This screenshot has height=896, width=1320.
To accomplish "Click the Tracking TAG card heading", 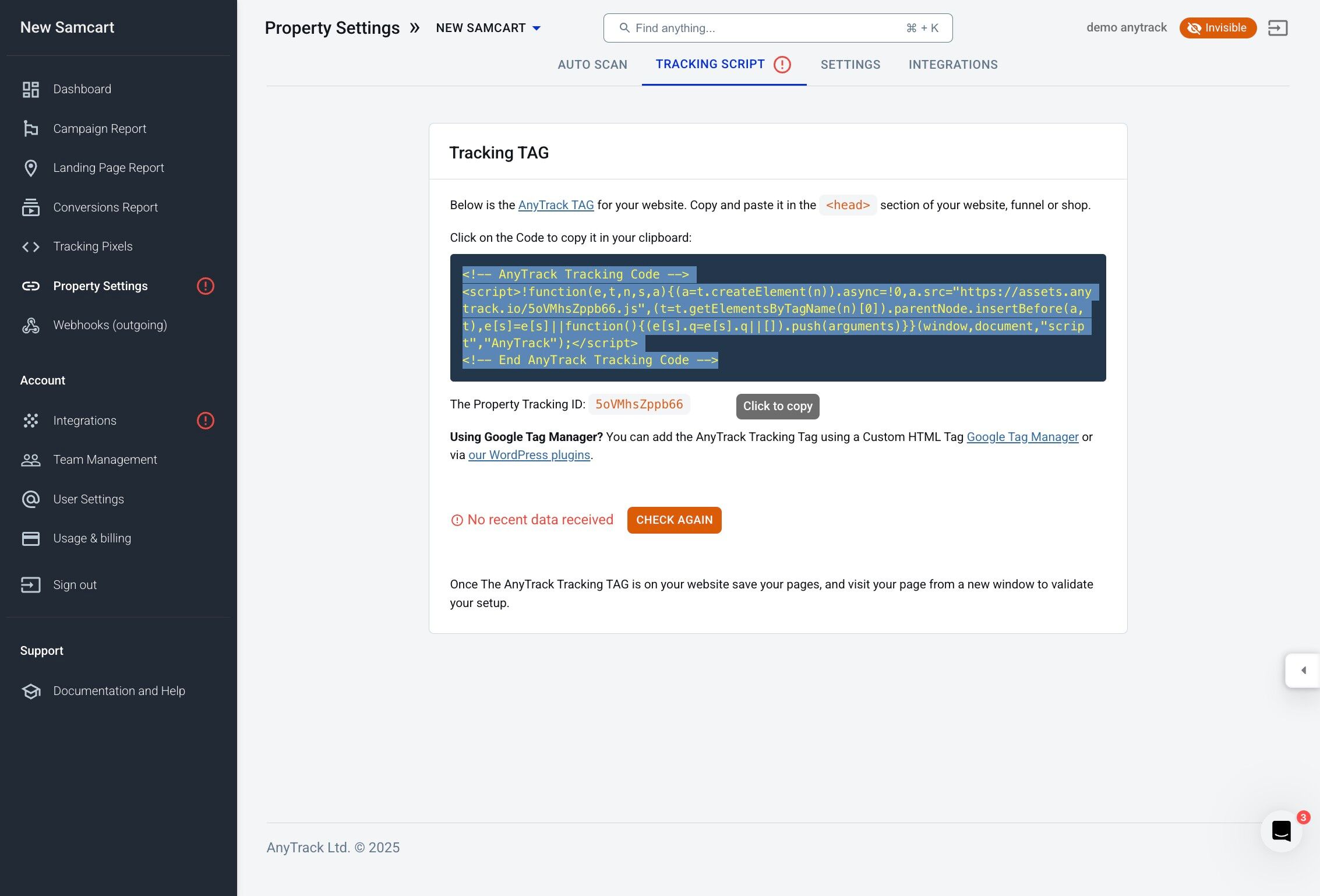I will coord(499,153).
